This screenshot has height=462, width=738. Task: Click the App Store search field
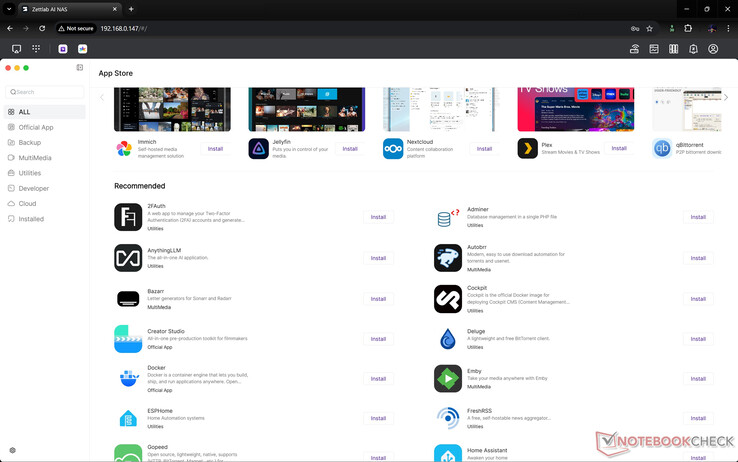tap(46, 92)
